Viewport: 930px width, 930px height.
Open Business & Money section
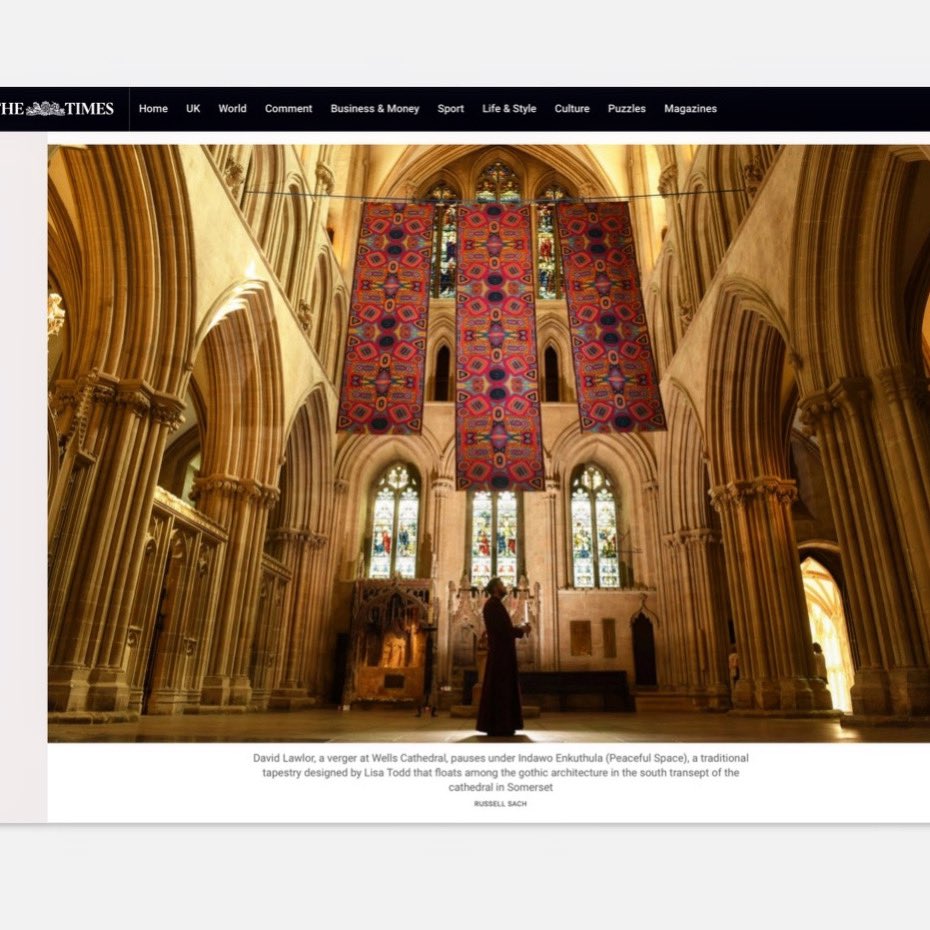375,109
